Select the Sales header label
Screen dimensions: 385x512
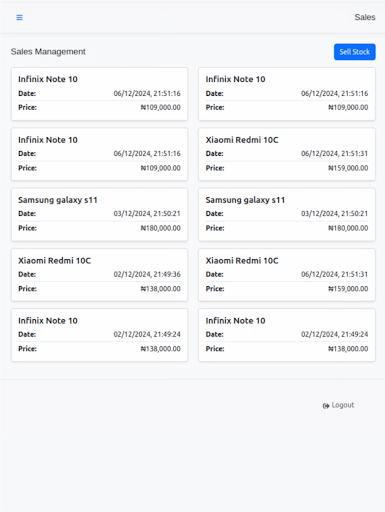click(365, 17)
